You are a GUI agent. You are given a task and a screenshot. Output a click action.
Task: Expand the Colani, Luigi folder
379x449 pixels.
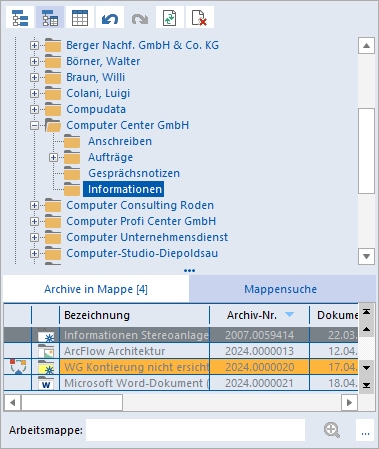[34, 93]
